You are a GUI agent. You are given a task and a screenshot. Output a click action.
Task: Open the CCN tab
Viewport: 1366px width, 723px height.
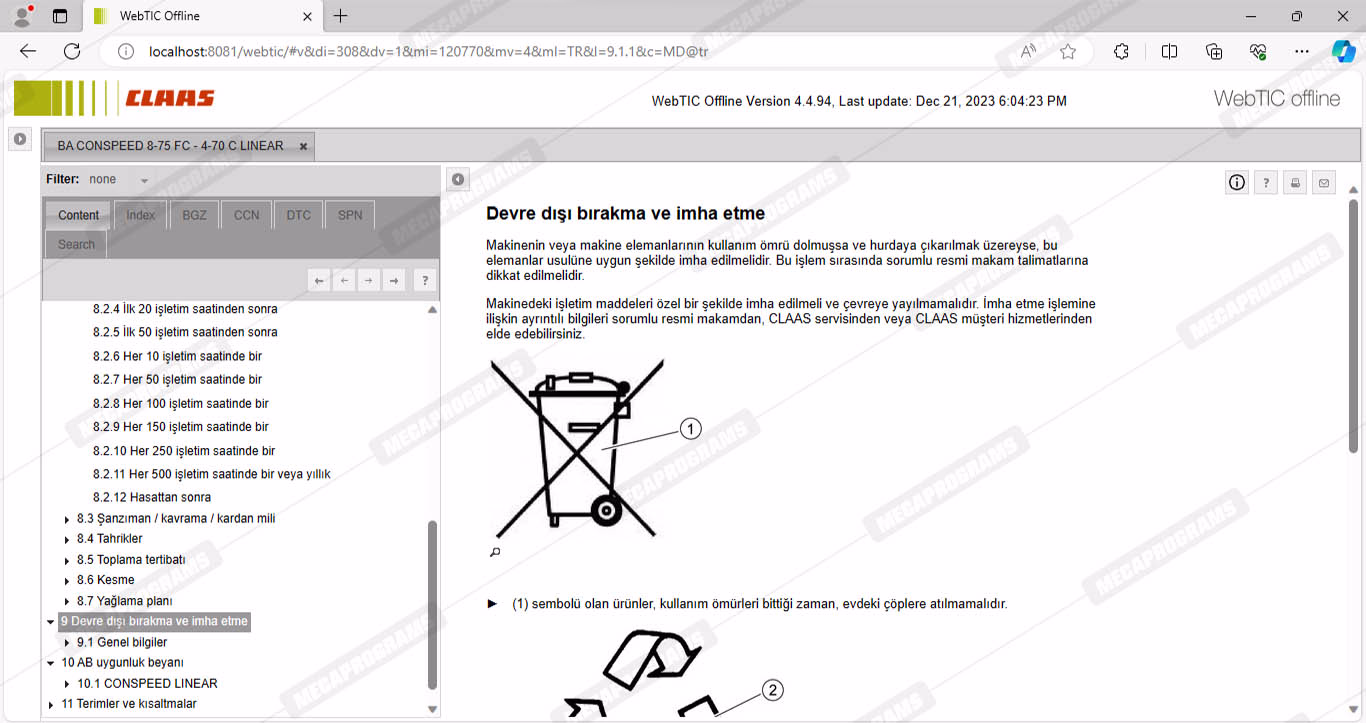click(246, 215)
